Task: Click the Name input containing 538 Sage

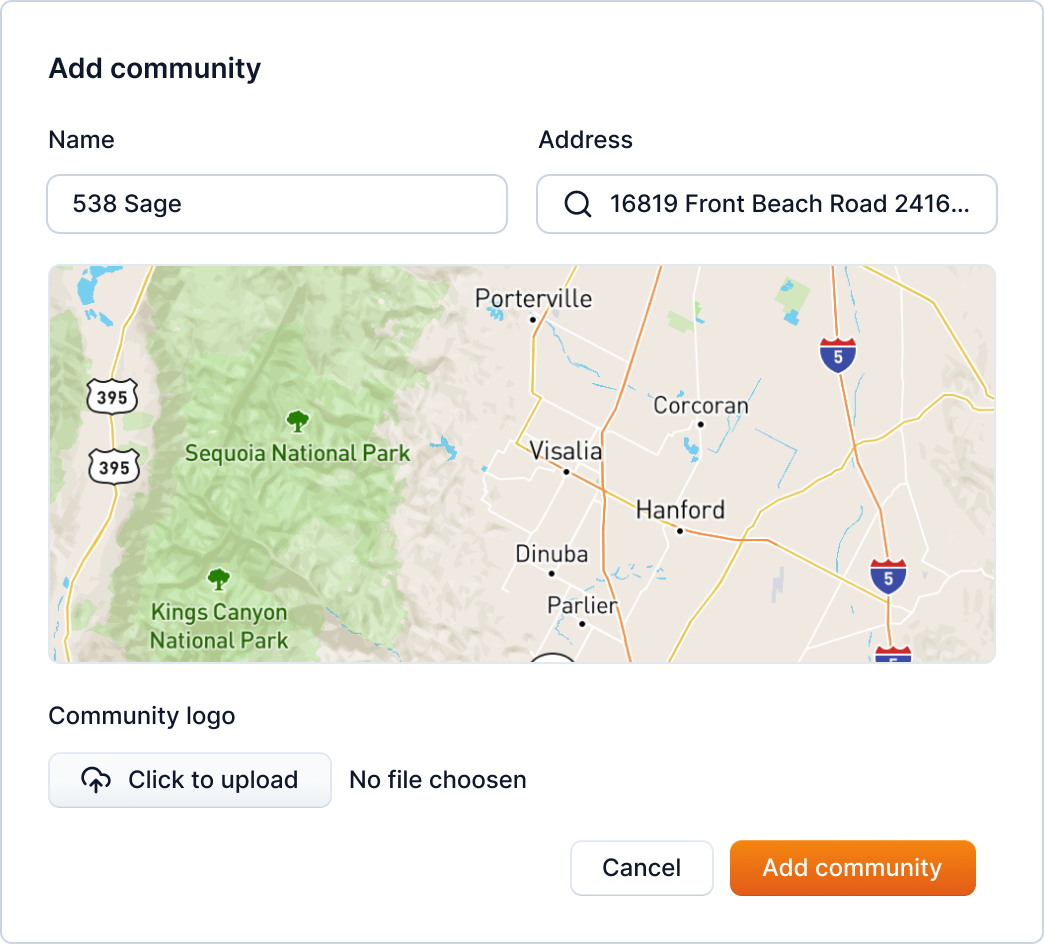Action: point(277,204)
